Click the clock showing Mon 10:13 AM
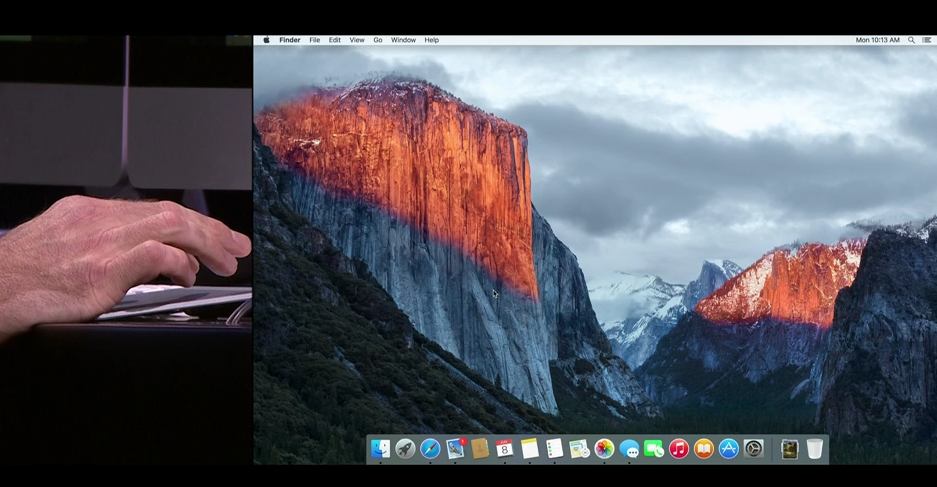 click(877, 40)
